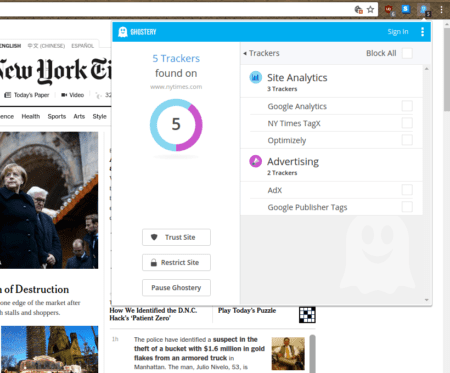The height and width of the screenshot is (373, 450).
Task: Click the Google Publisher Tags tracker name
Action: click(x=307, y=207)
